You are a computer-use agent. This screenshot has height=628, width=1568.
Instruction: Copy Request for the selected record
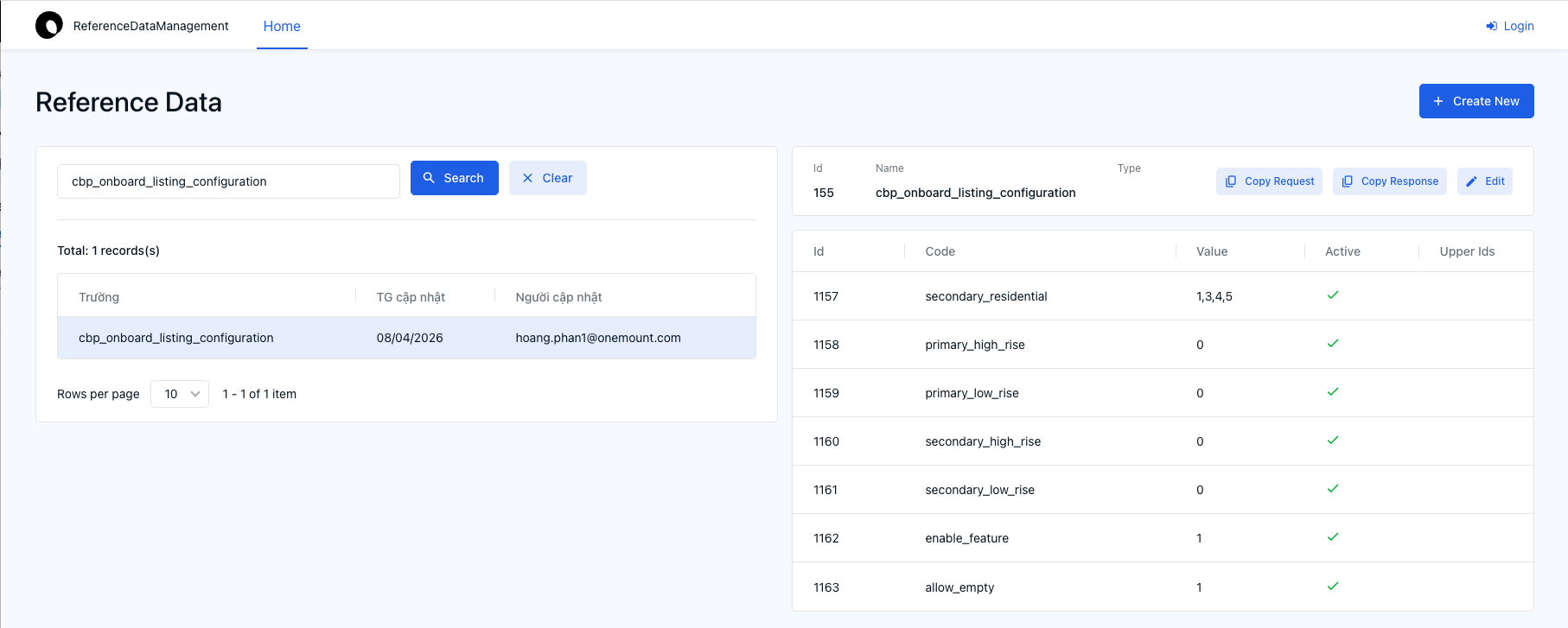(1269, 181)
